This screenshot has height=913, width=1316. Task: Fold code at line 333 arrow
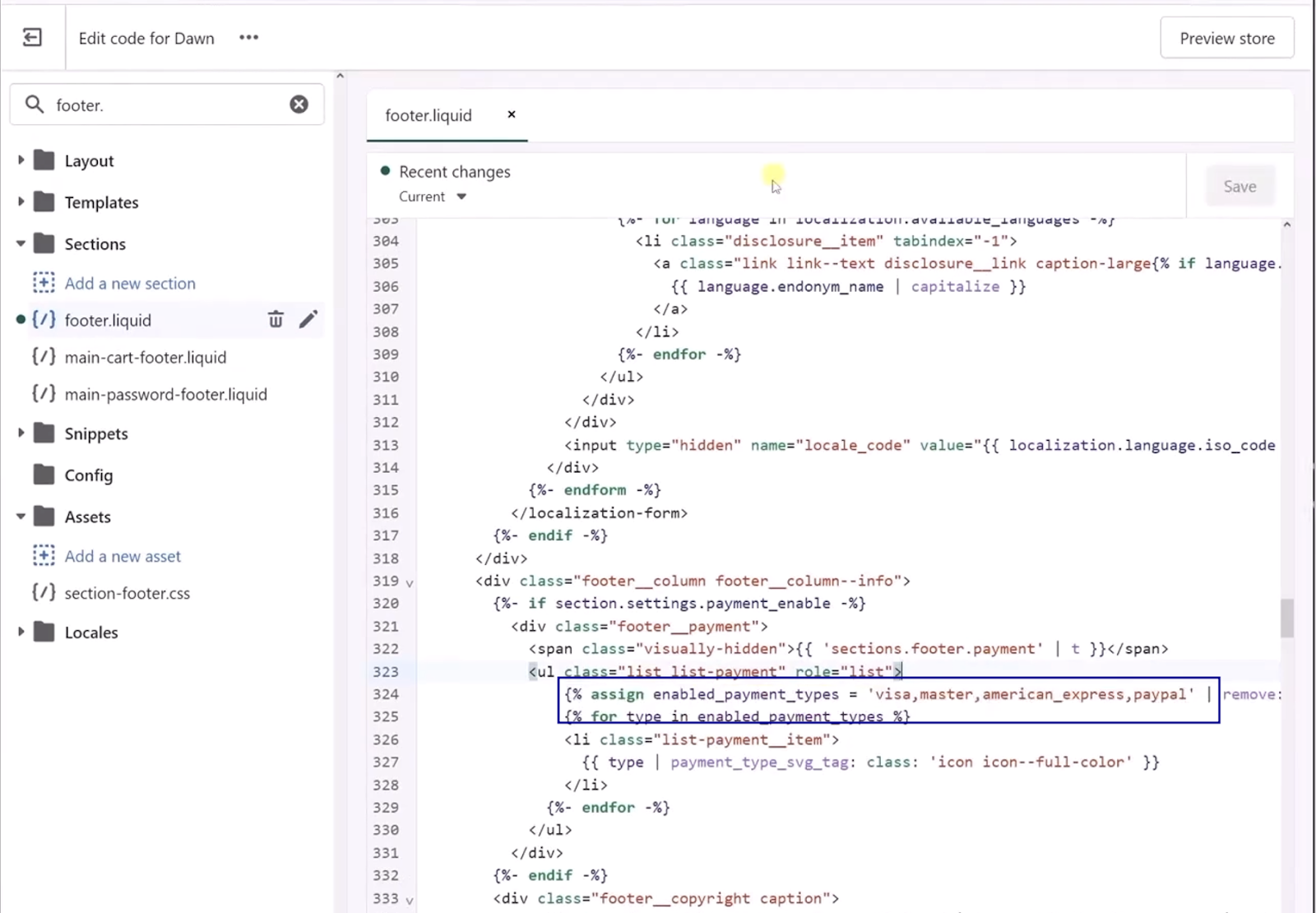(x=410, y=900)
